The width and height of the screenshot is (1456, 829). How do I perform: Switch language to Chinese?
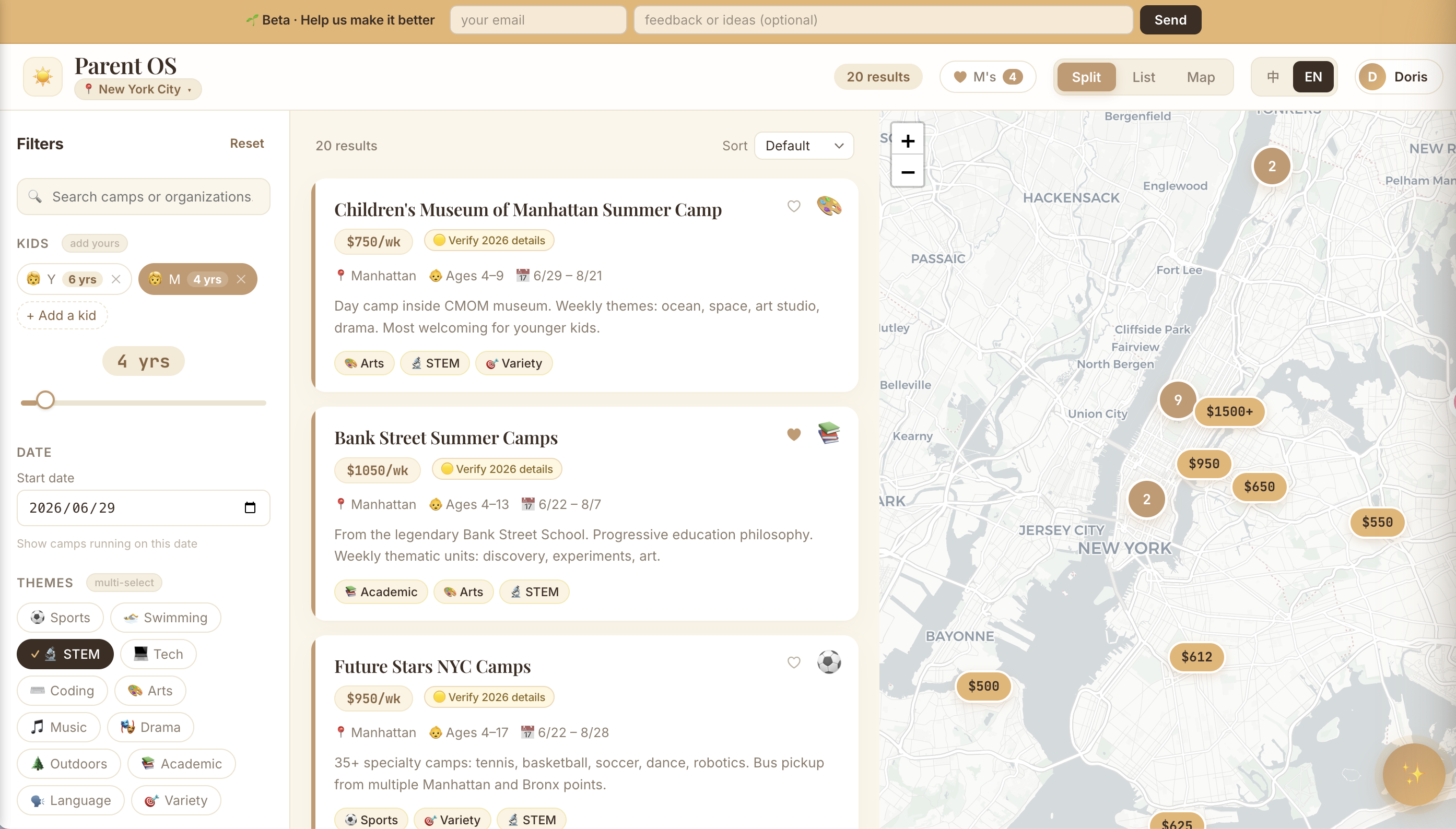pos(1273,77)
